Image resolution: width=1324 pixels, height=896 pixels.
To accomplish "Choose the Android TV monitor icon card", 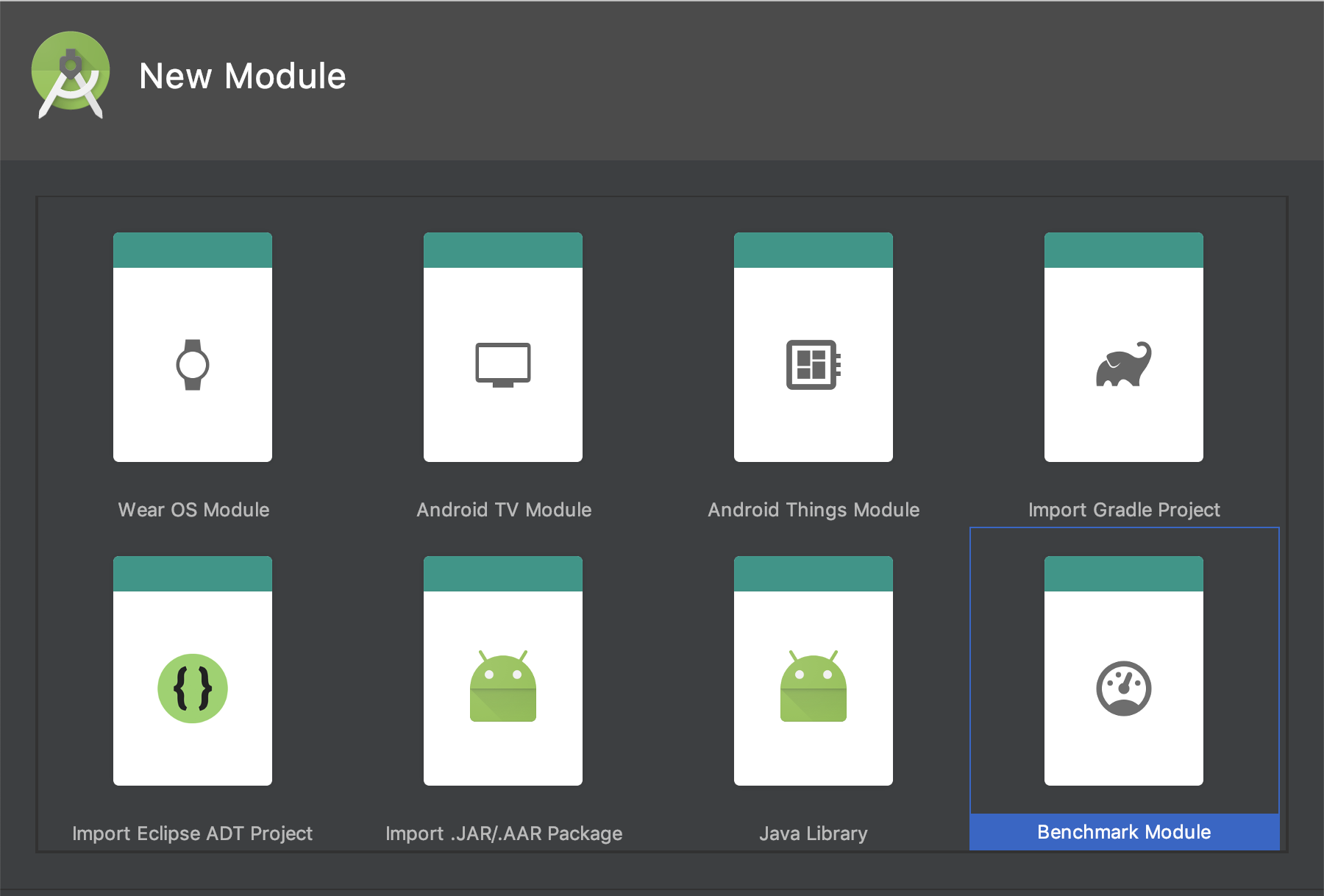I will [x=503, y=347].
